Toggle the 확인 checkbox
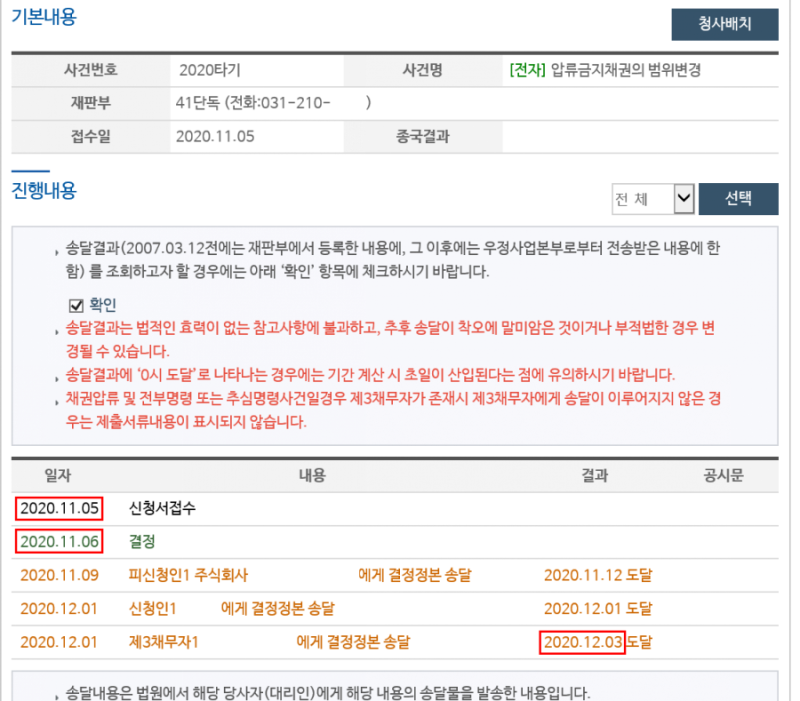 click(x=76, y=306)
